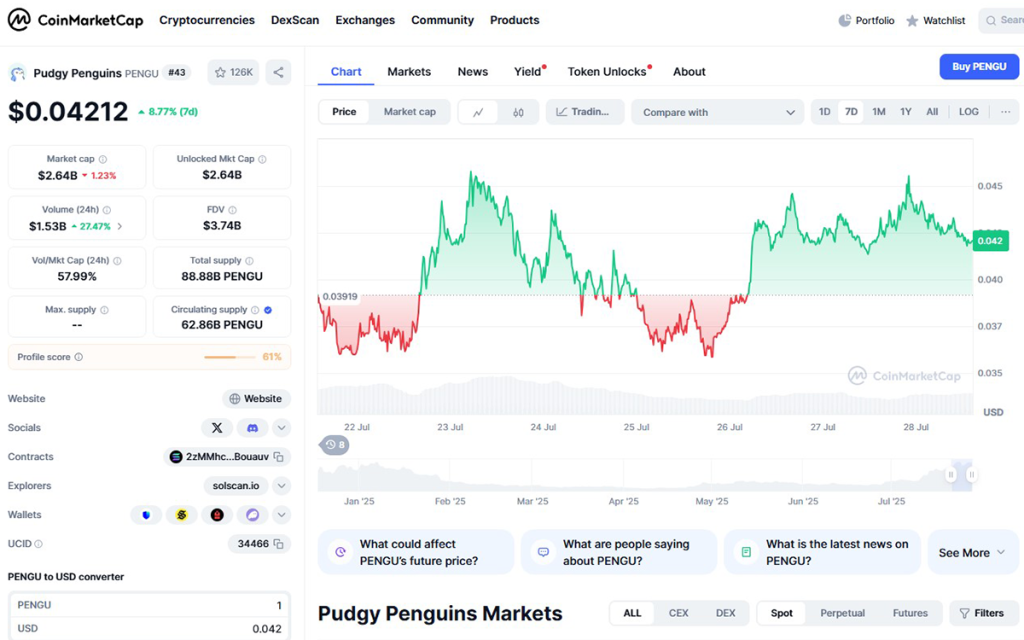Open the Filters dropdown for markets

[982, 613]
